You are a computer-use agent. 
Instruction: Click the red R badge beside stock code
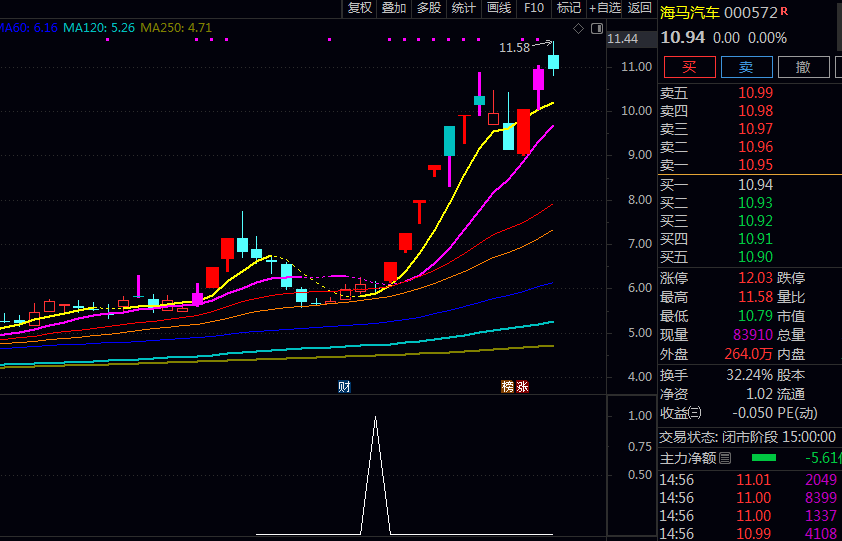[784, 12]
